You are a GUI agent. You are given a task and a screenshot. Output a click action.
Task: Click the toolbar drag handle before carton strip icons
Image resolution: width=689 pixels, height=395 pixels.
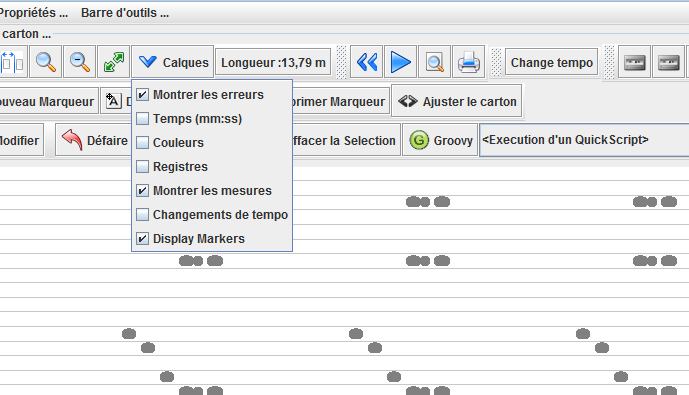tap(609, 62)
